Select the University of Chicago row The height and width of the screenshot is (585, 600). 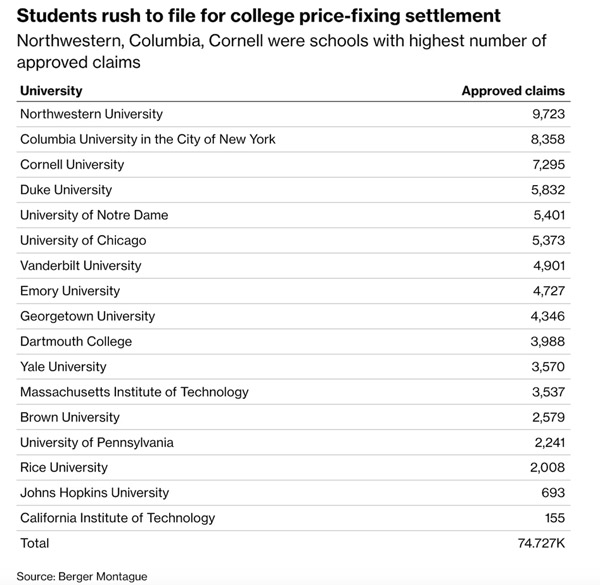point(293,240)
